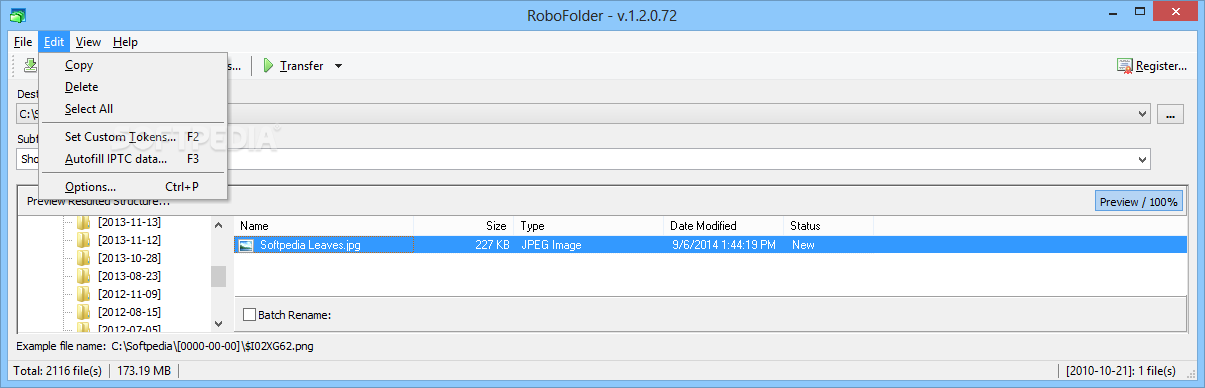Choose Delete from the Edit menu

coord(134,87)
